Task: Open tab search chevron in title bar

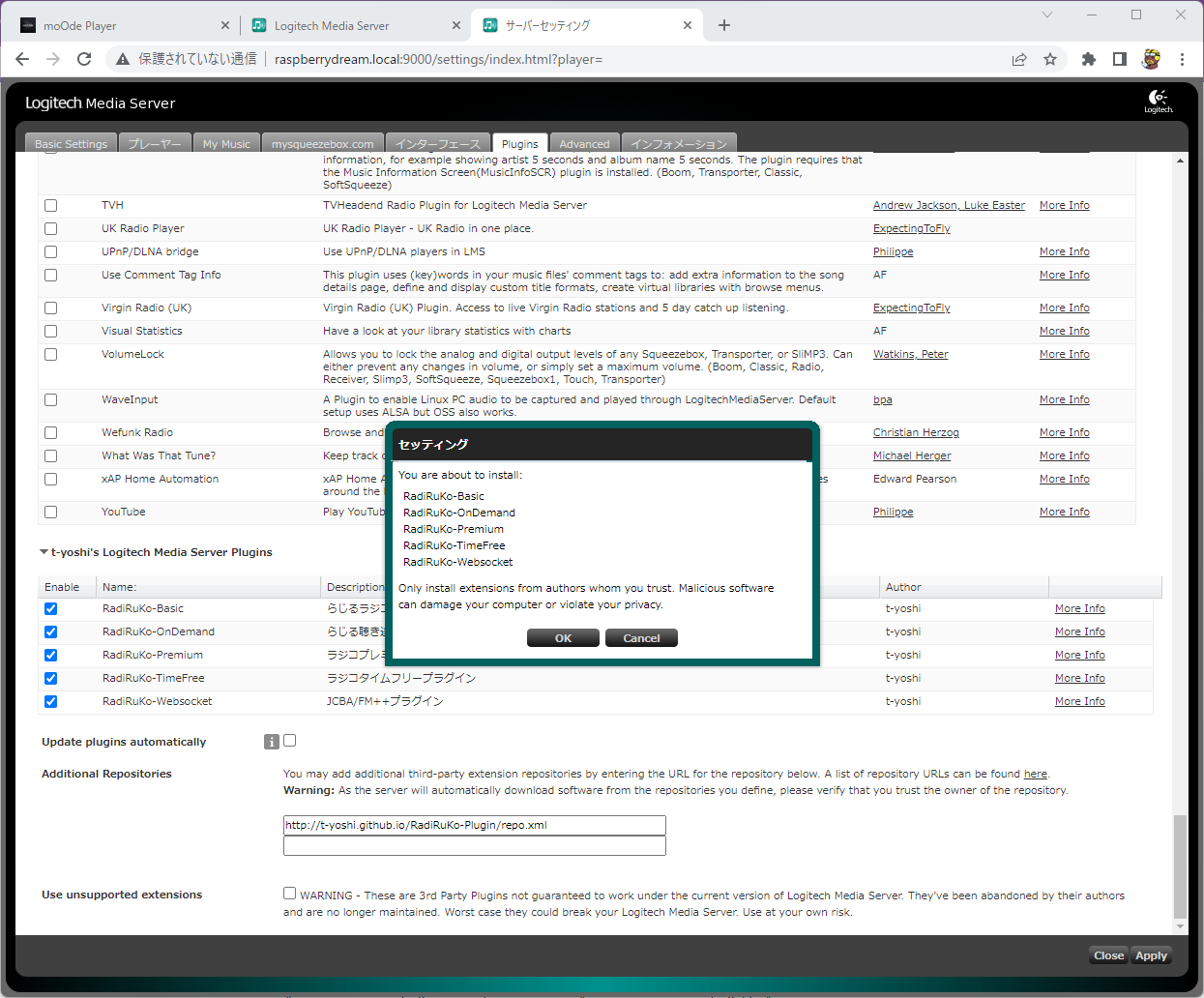Action: click(1047, 15)
